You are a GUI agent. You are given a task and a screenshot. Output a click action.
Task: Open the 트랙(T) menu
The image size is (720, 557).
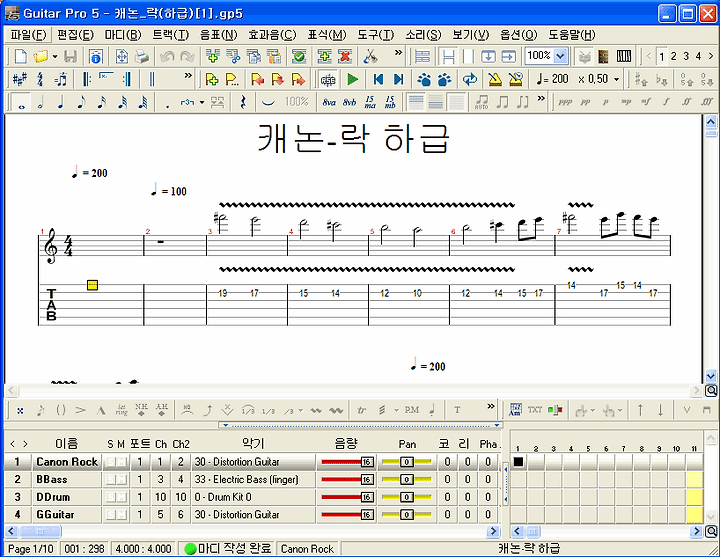[170, 35]
